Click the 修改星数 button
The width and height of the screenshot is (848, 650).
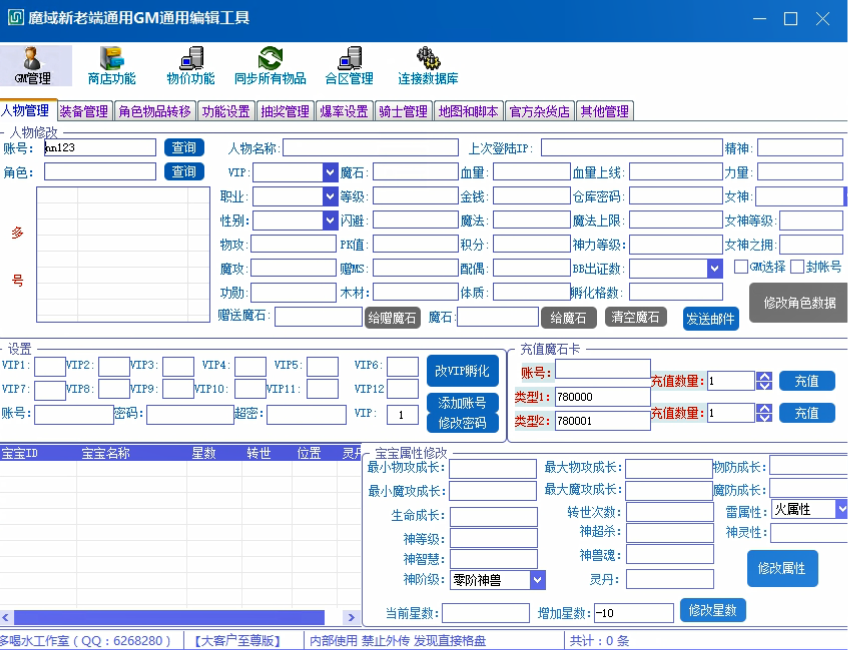(713, 611)
